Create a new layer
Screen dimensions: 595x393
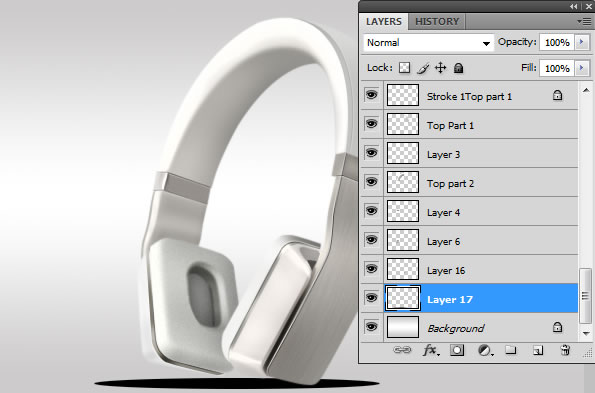pos(538,350)
